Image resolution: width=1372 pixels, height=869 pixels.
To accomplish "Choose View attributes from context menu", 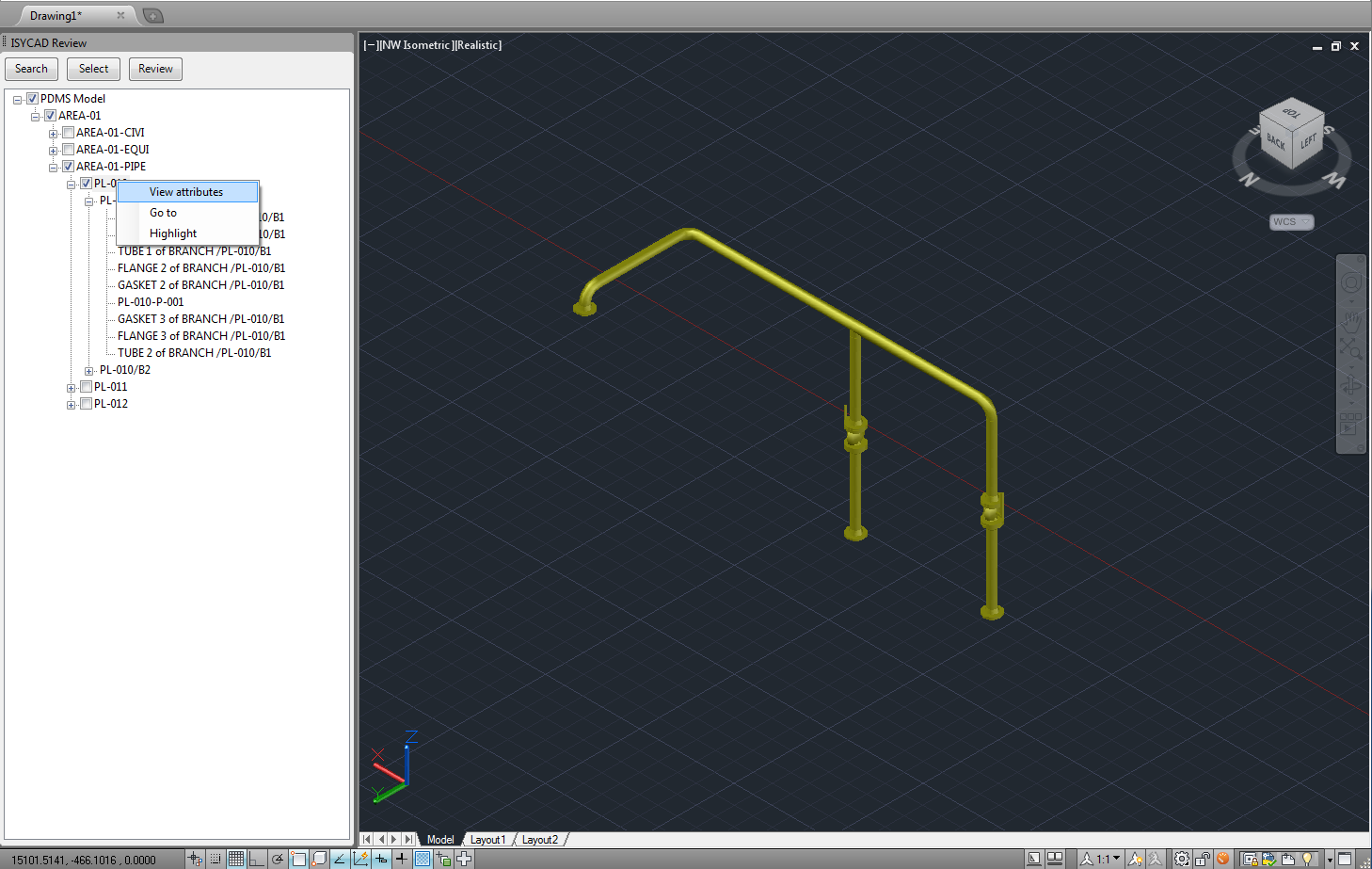I will click(x=187, y=192).
